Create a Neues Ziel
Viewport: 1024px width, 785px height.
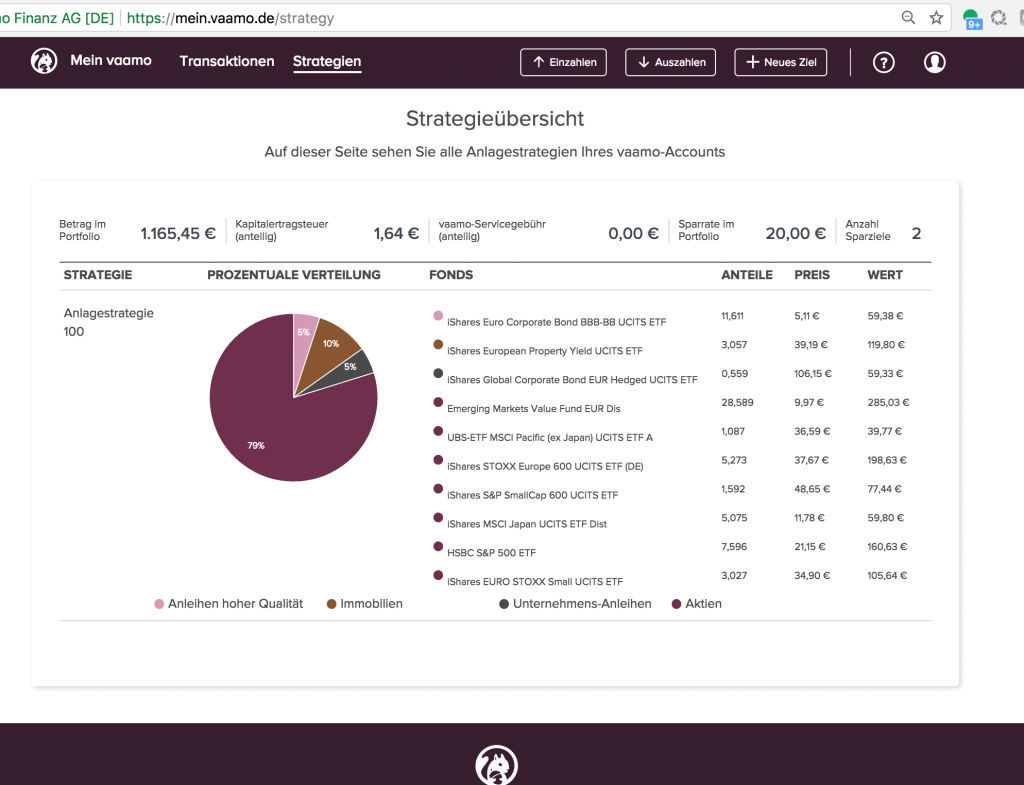[x=781, y=62]
